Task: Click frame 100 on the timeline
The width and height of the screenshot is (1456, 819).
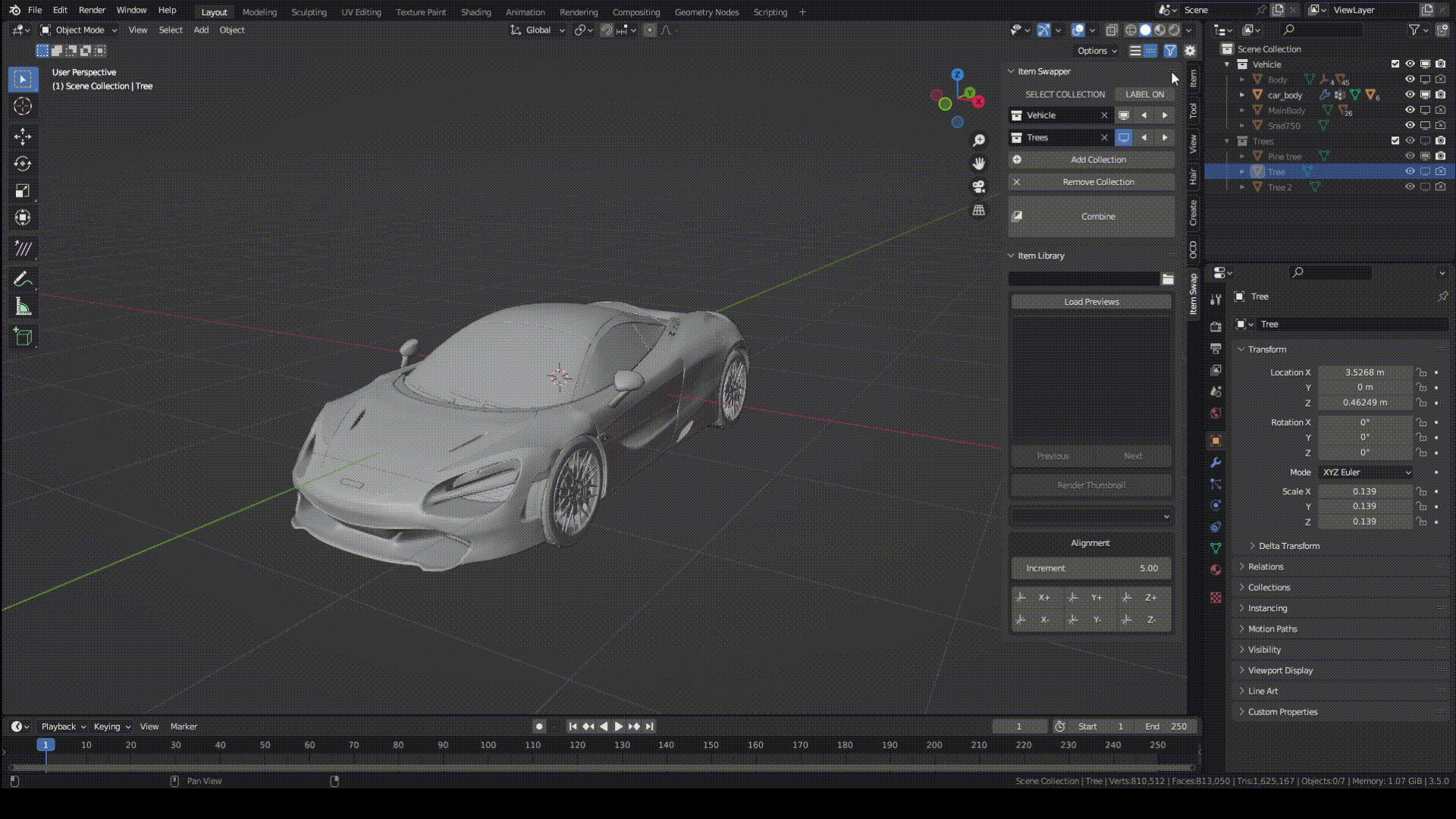Action: click(488, 745)
